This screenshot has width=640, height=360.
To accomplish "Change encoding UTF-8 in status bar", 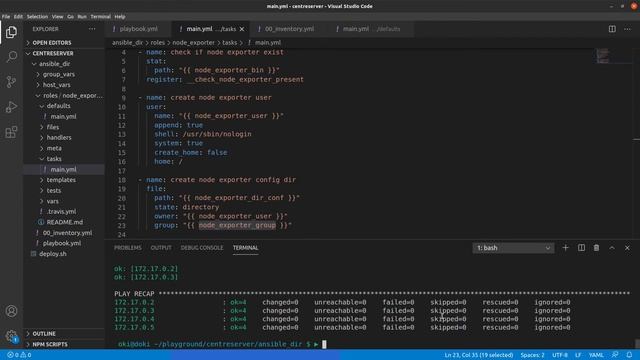I will click(x=560, y=355).
